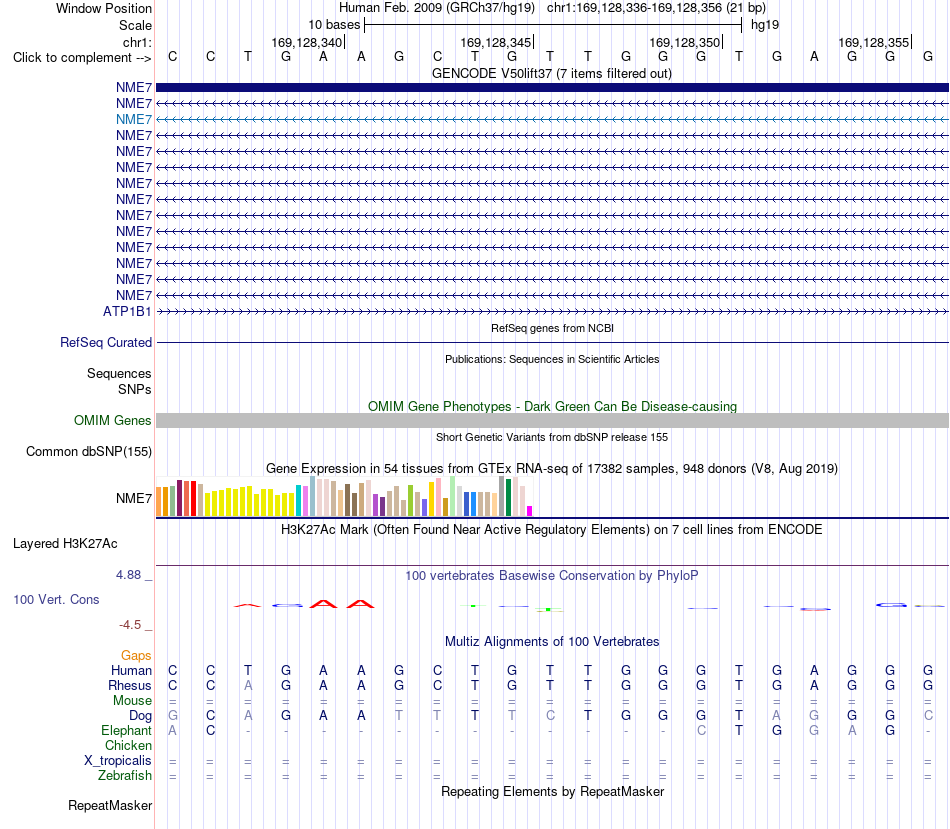The width and height of the screenshot is (950, 829).
Task: Select the Zebrafish alignment row label
Action: [125, 776]
